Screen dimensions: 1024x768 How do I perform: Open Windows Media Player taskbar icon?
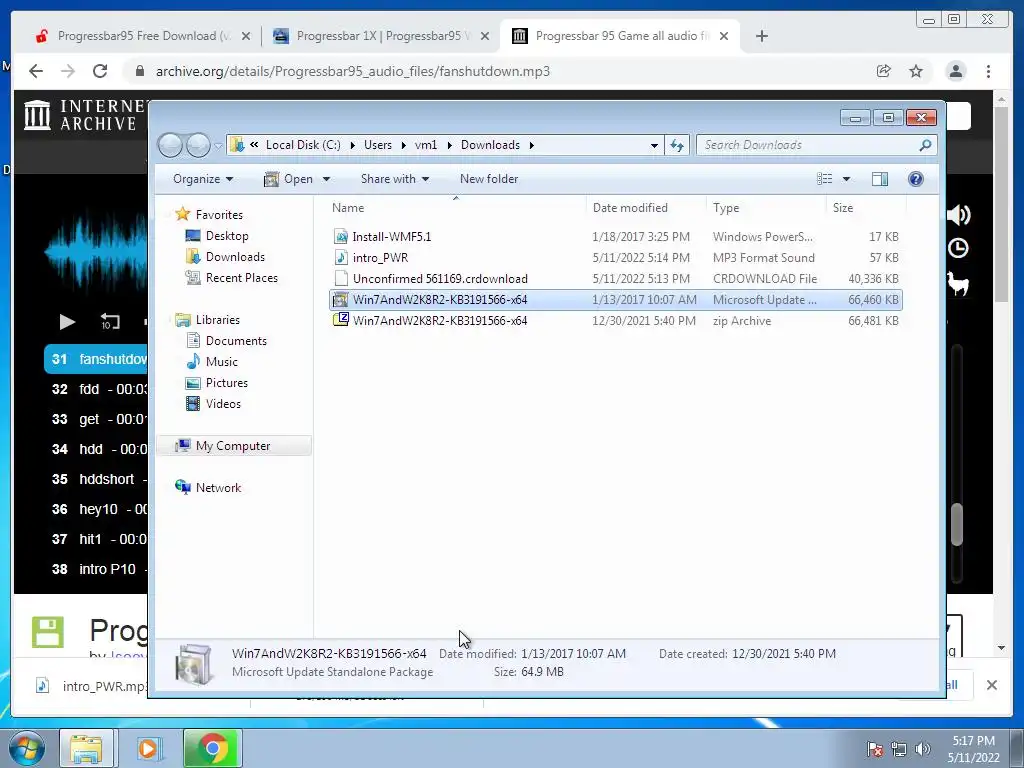[148, 748]
